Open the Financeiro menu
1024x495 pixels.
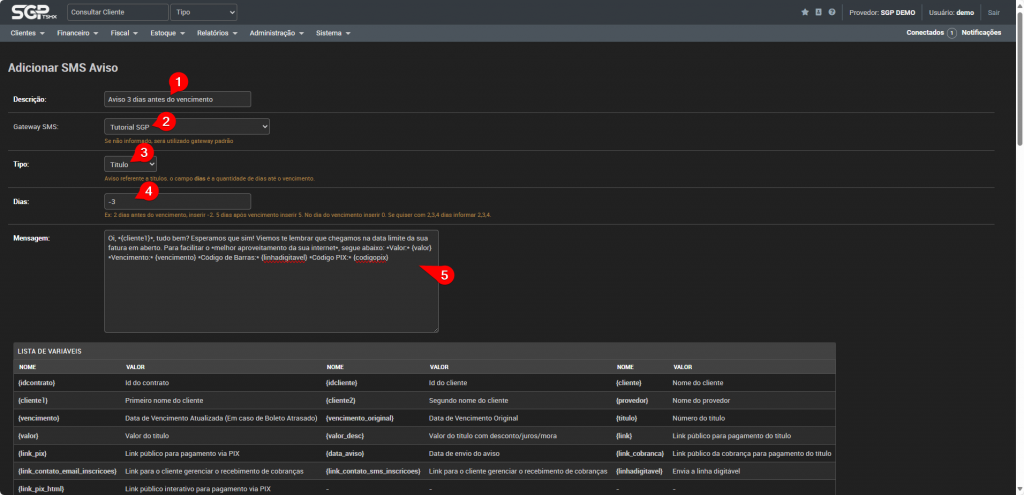tap(77, 33)
